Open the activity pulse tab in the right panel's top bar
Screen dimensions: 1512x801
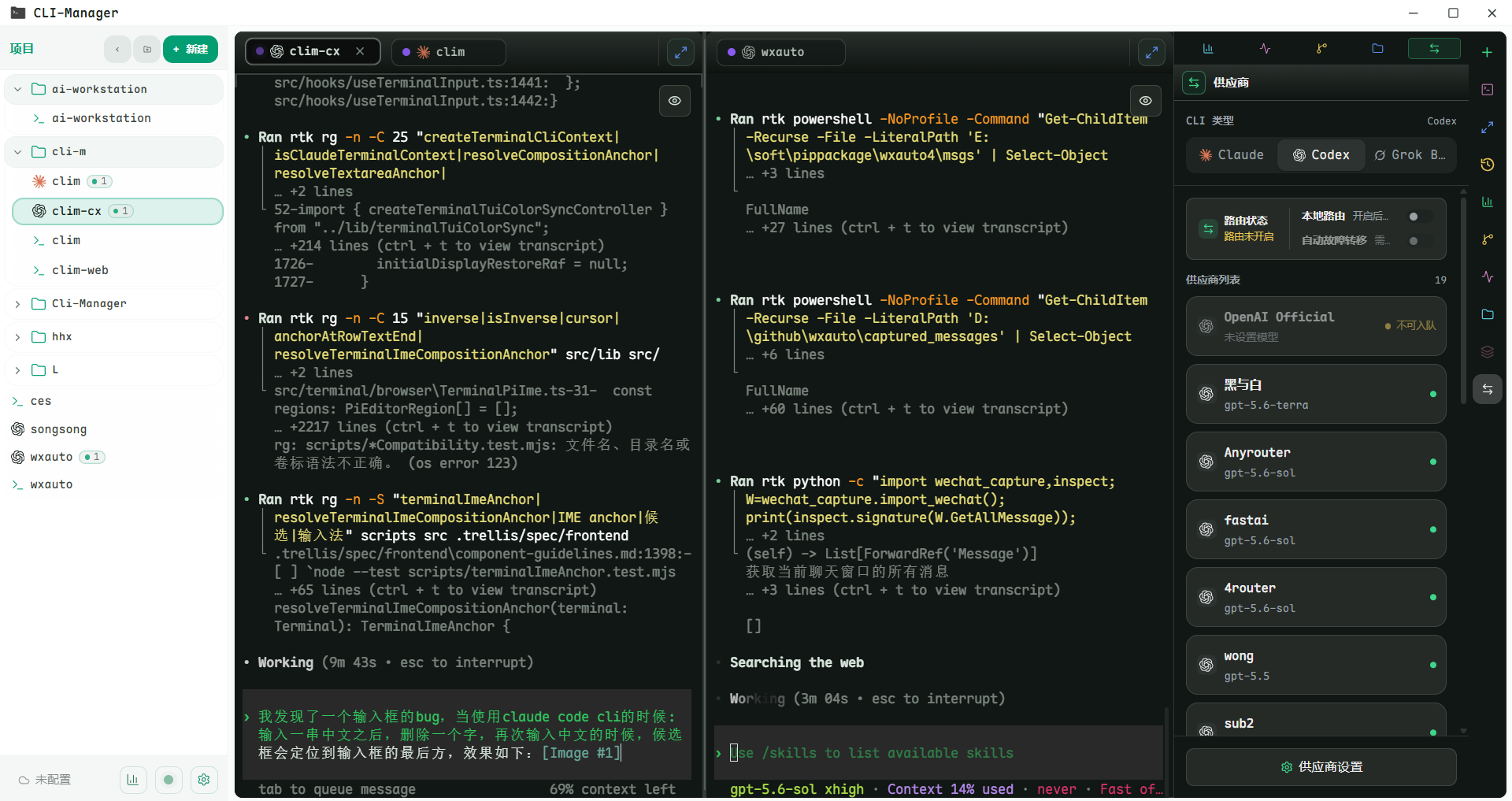[1265, 49]
